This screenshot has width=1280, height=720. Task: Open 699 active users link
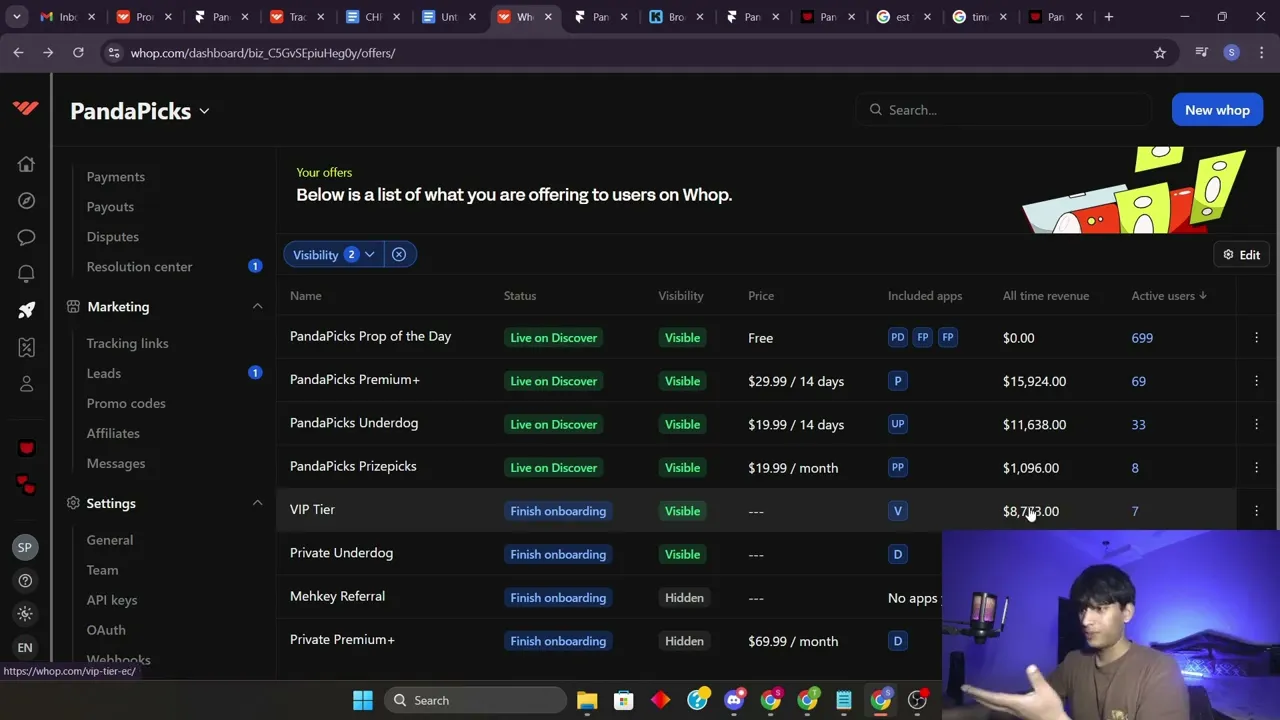coord(1142,338)
